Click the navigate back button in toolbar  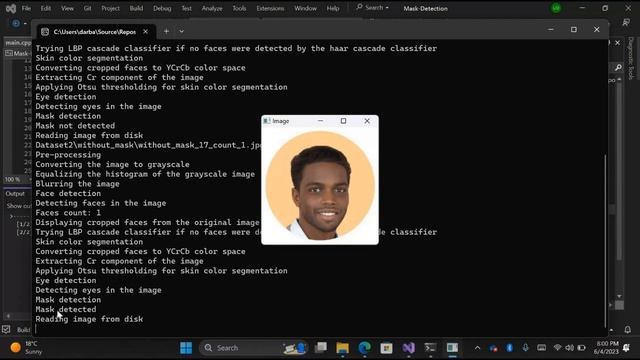tap(16, 23)
